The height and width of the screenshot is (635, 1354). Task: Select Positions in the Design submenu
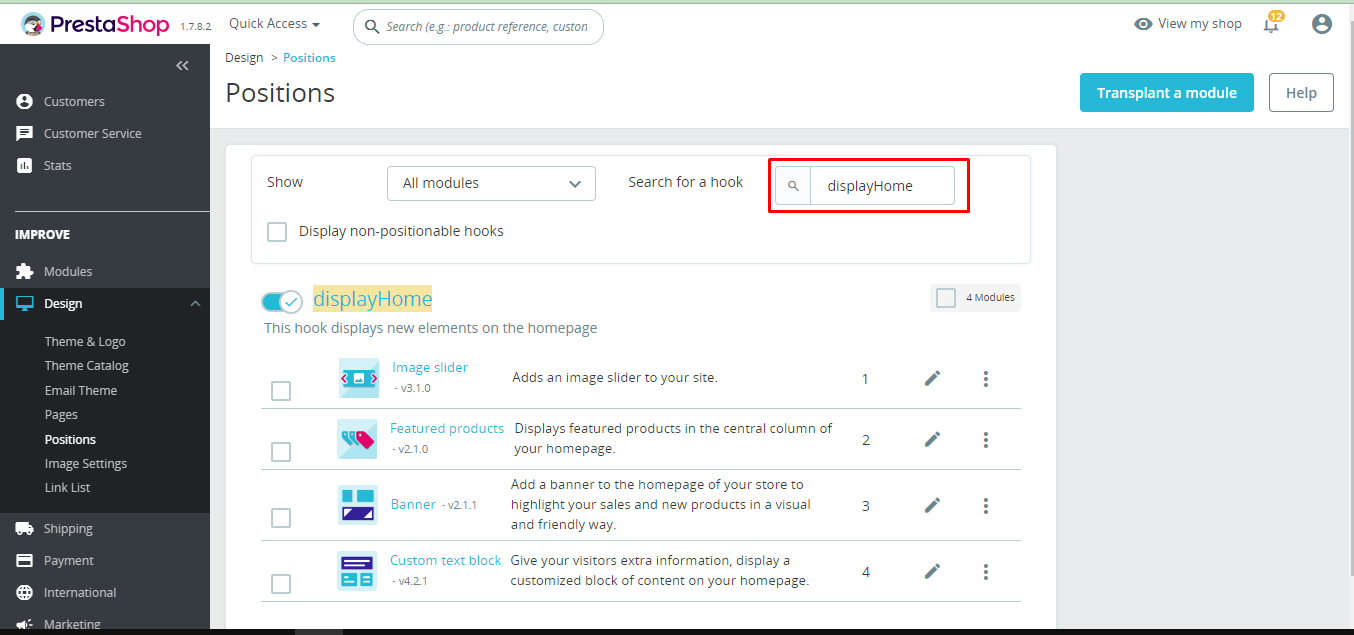click(70, 439)
